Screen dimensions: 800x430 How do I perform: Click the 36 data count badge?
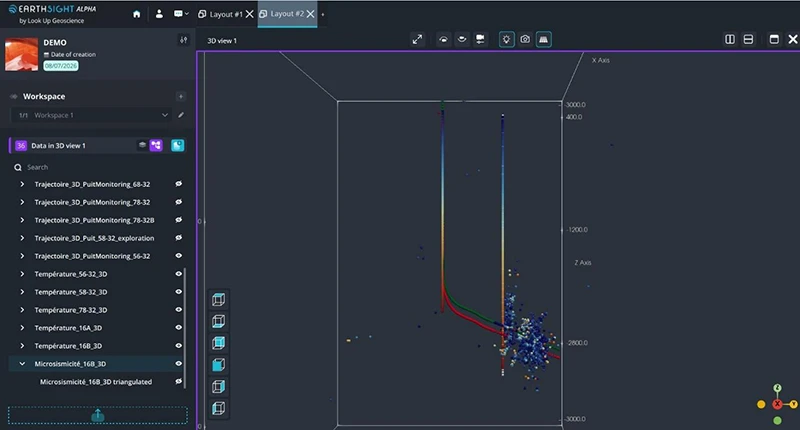tap(21, 145)
